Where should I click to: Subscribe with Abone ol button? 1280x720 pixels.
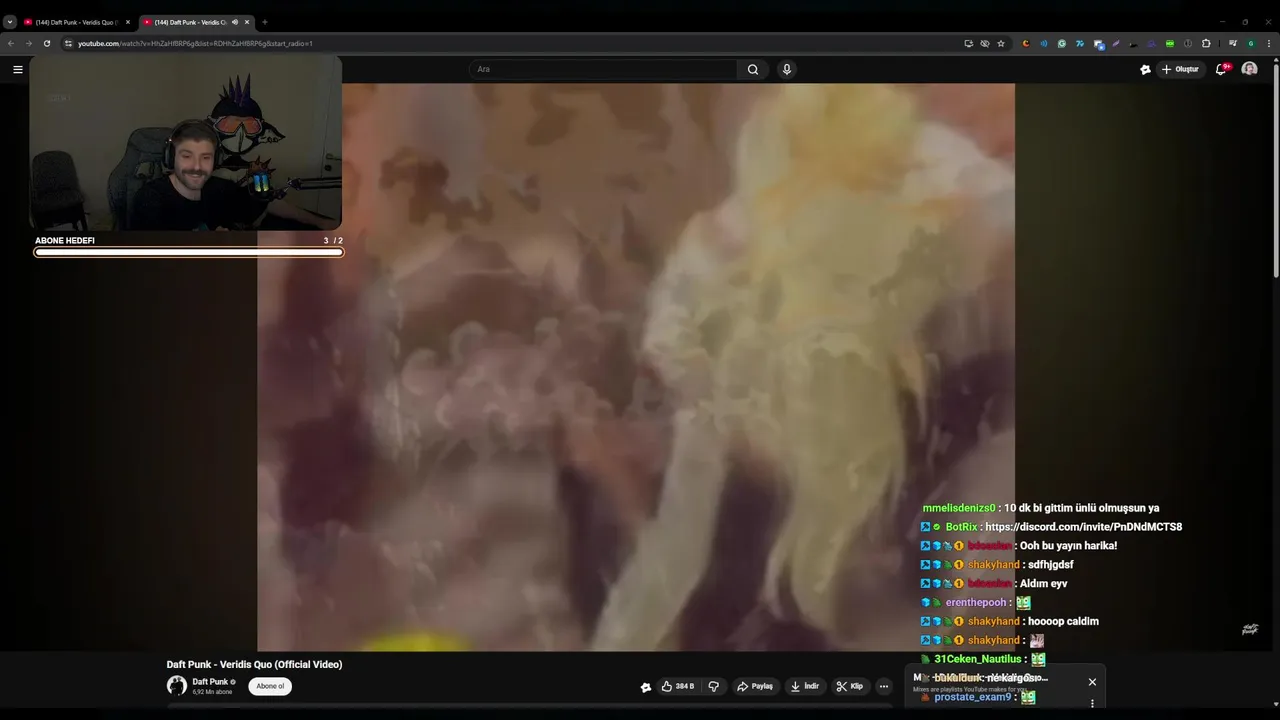coord(270,686)
